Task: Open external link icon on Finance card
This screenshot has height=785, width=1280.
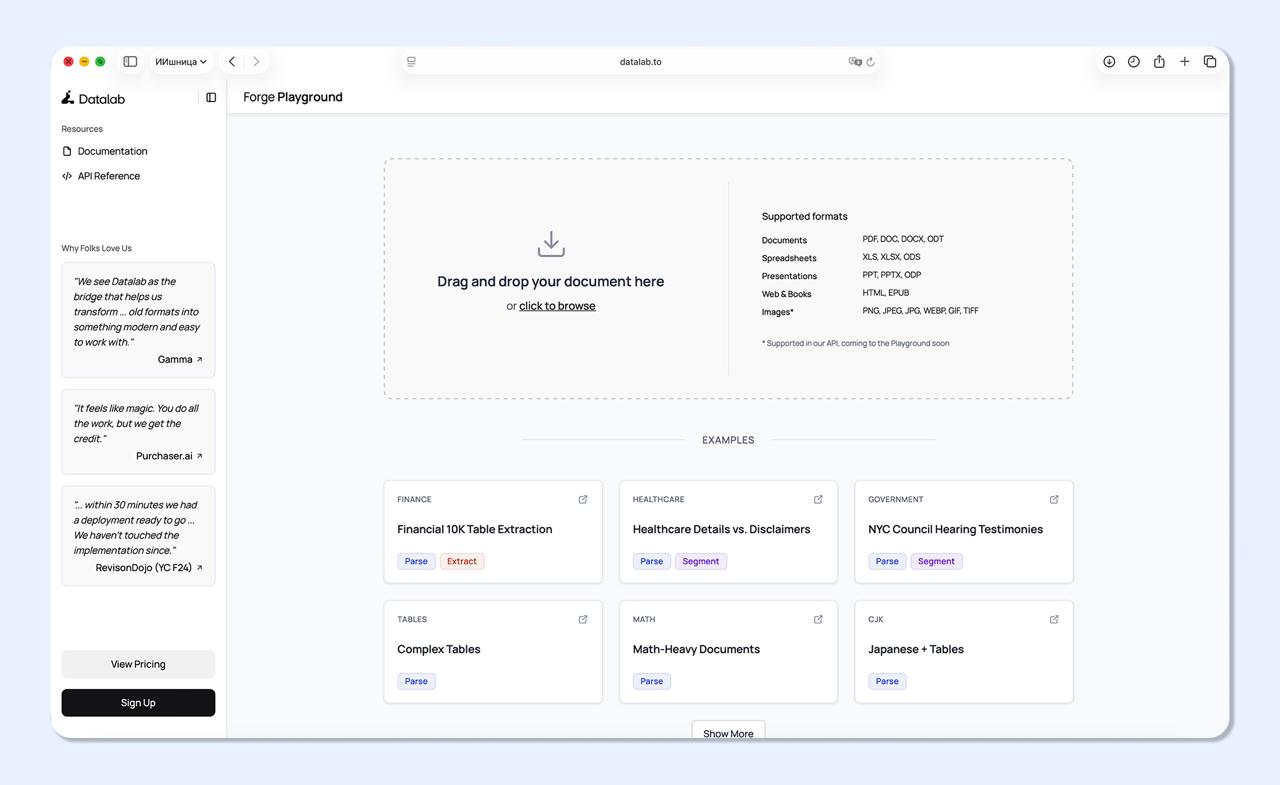Action: [x=583, y=499]
